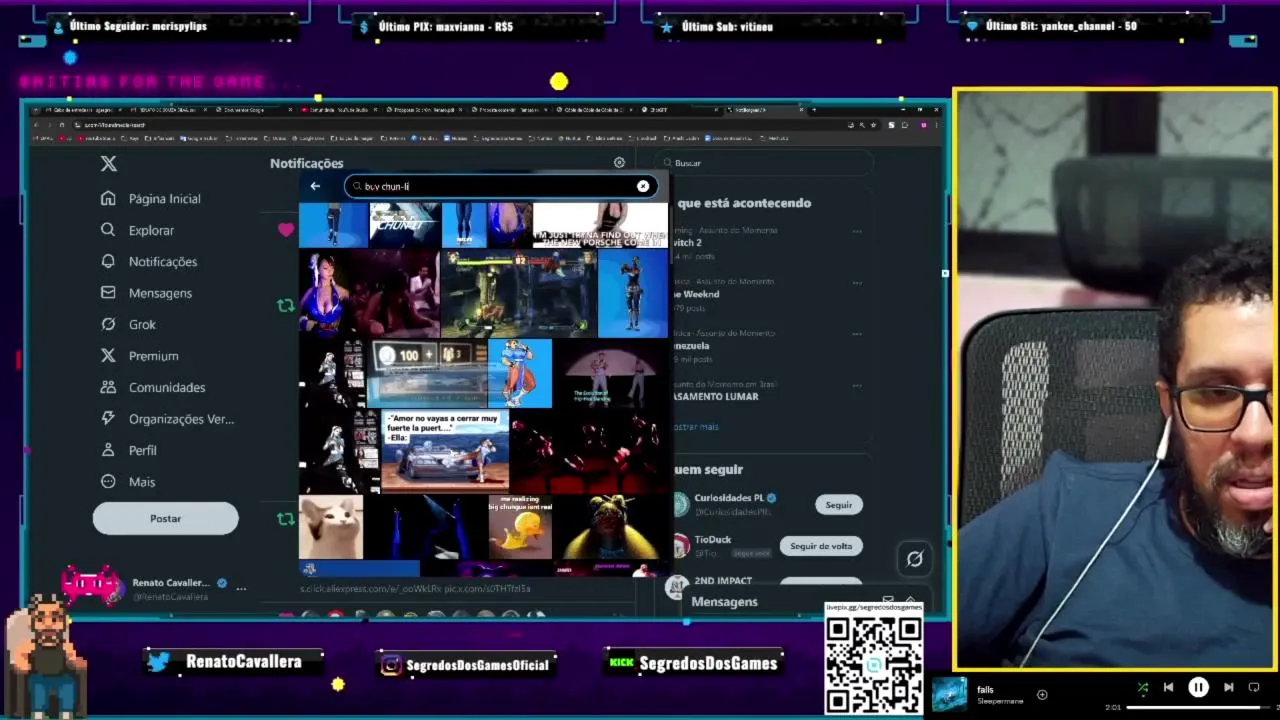Select the Street Fighter car stage GIF
Image resolution: width=1280 pixels, height=720 pixels.
[x=519, y=292]
